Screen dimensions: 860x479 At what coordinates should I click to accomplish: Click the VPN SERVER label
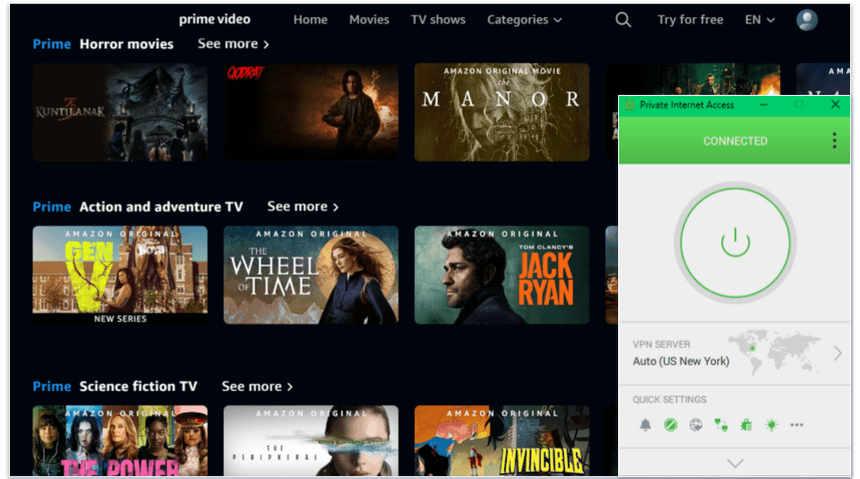[661, 345]
